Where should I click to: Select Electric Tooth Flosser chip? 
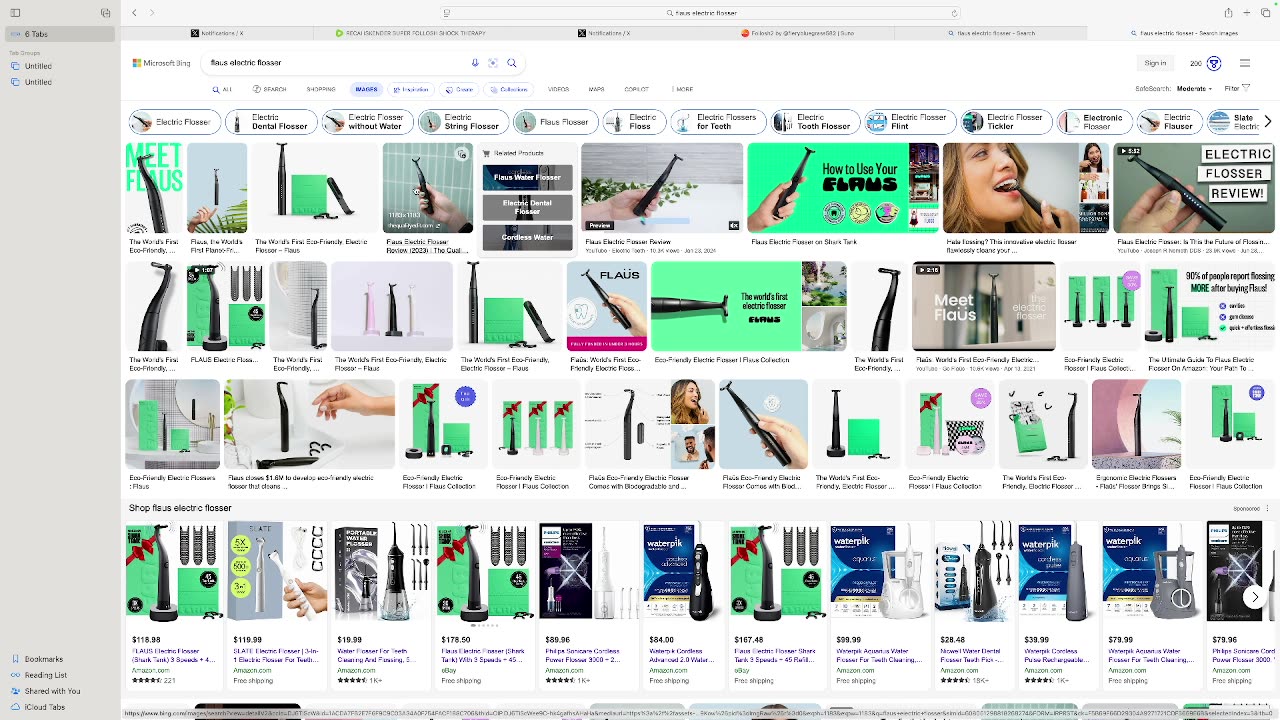(815, 122)
